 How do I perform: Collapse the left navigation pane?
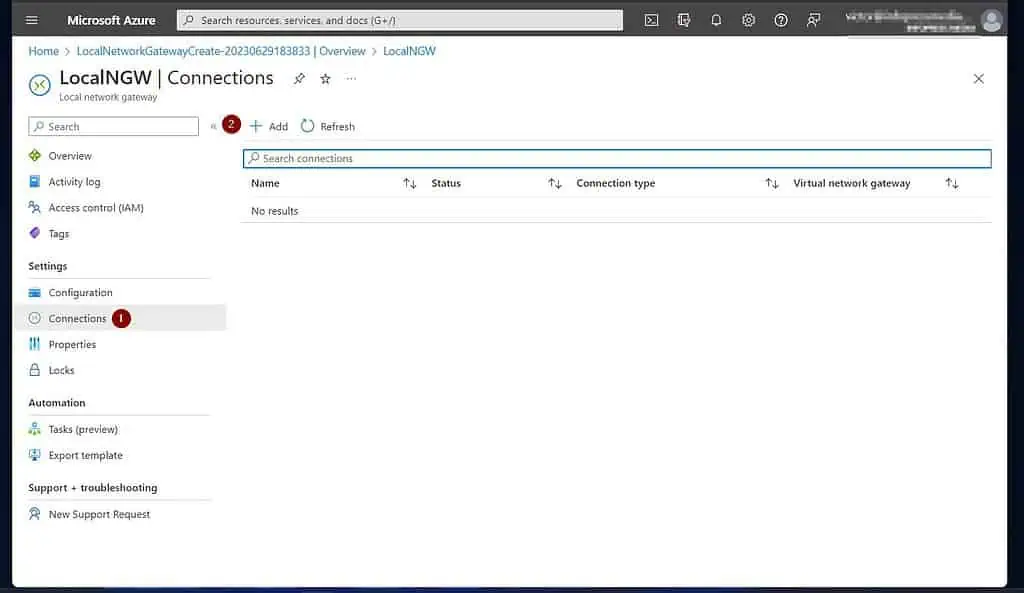pyautogui.click(x=213, y=127)
